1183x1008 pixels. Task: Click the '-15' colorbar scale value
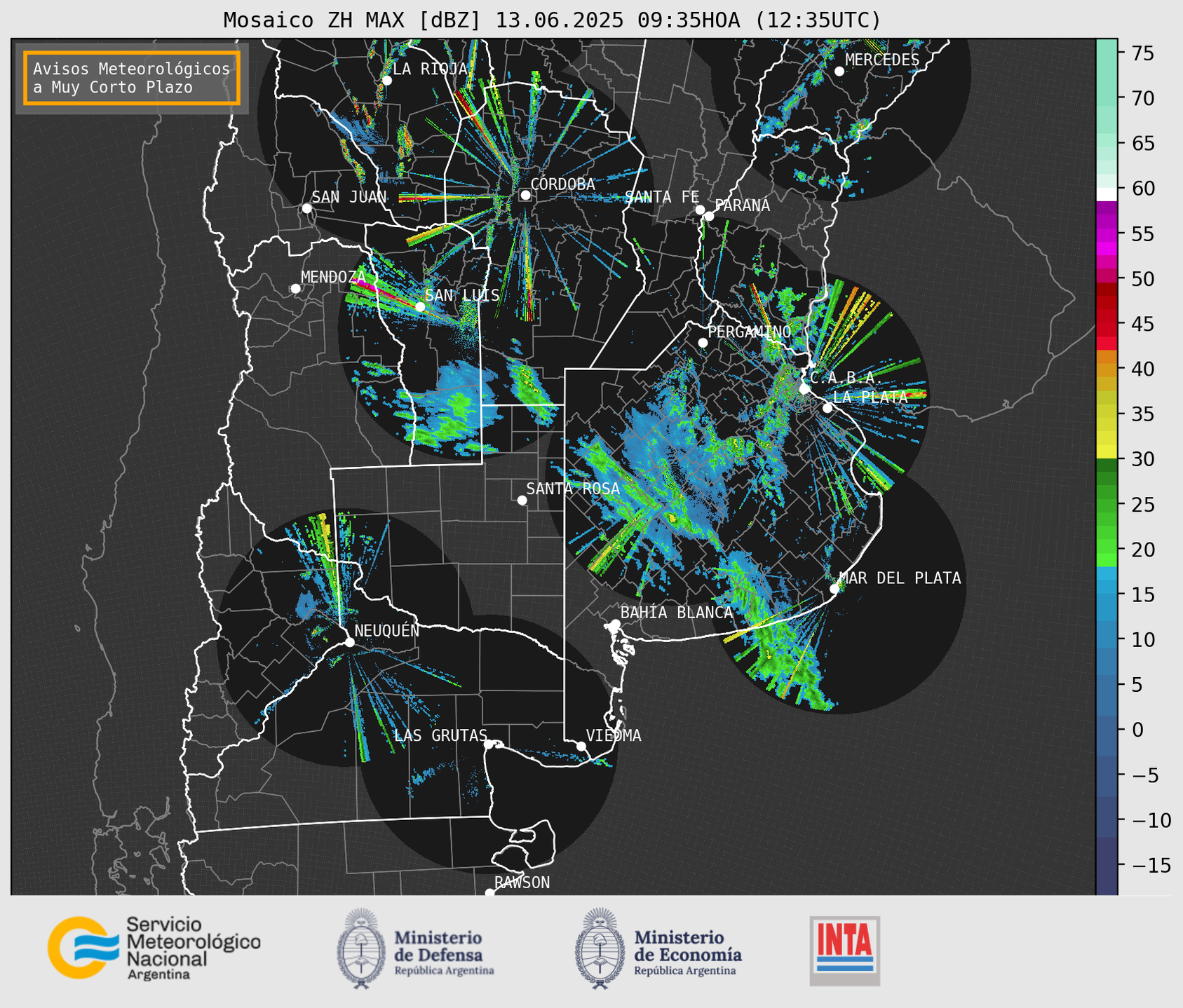point(1152,865)
